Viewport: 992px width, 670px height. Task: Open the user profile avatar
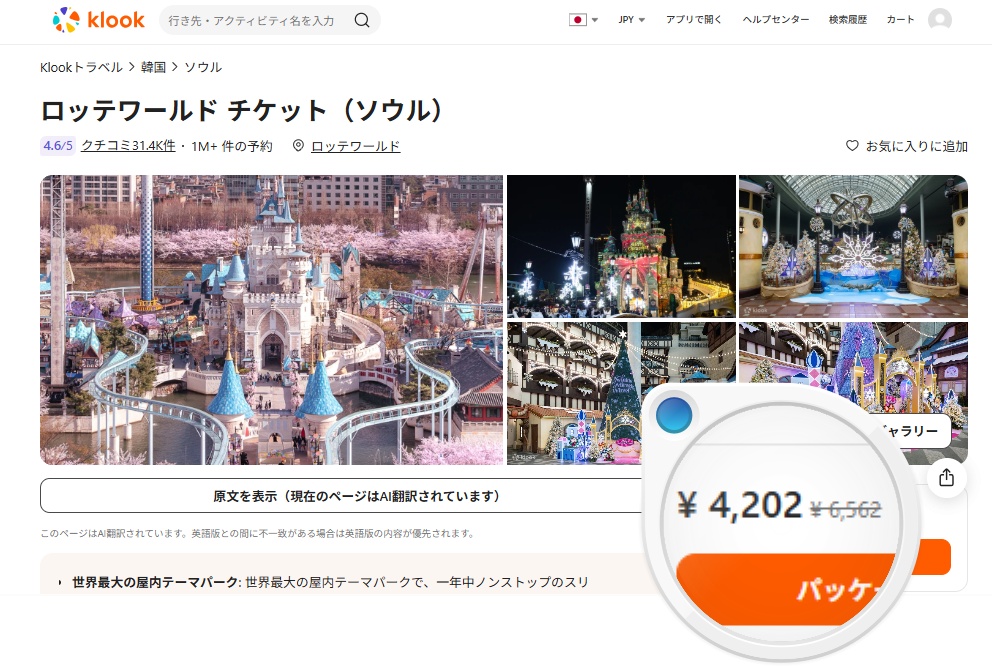coord(939,20)
